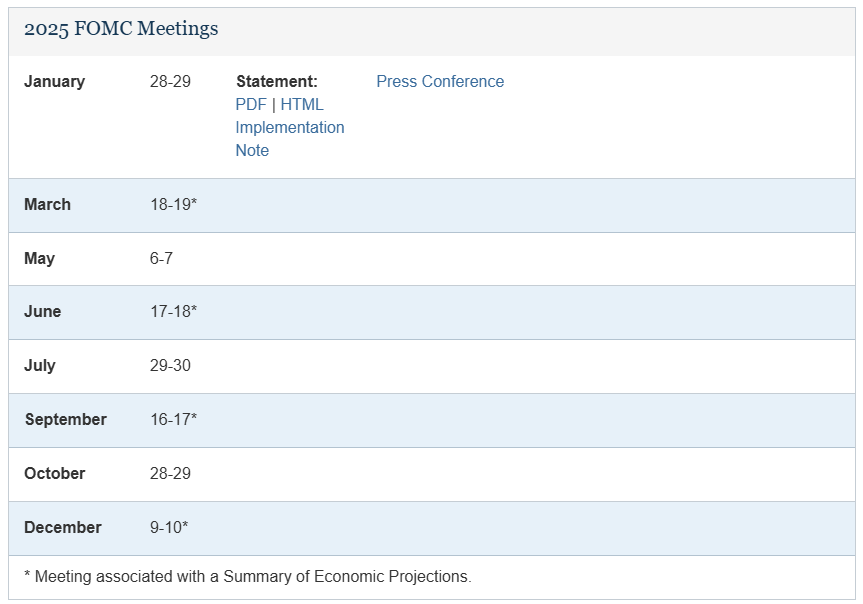The height and width of the screenshot is (604, 863).
Task: Click the December month label
Action: tap(62, 527)
